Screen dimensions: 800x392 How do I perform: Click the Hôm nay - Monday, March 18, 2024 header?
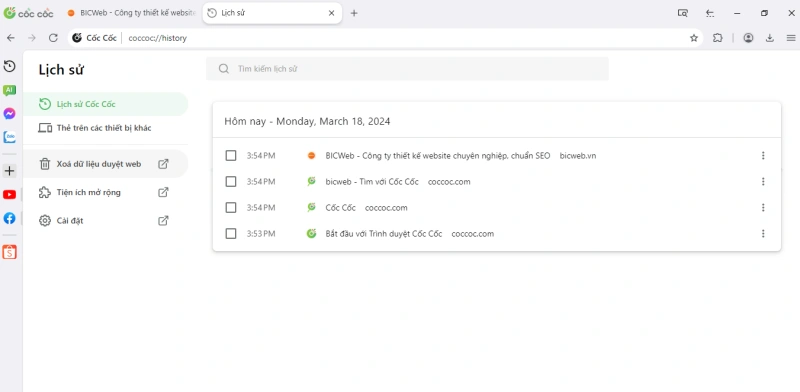pyautogui.click(x=307, y=121)
